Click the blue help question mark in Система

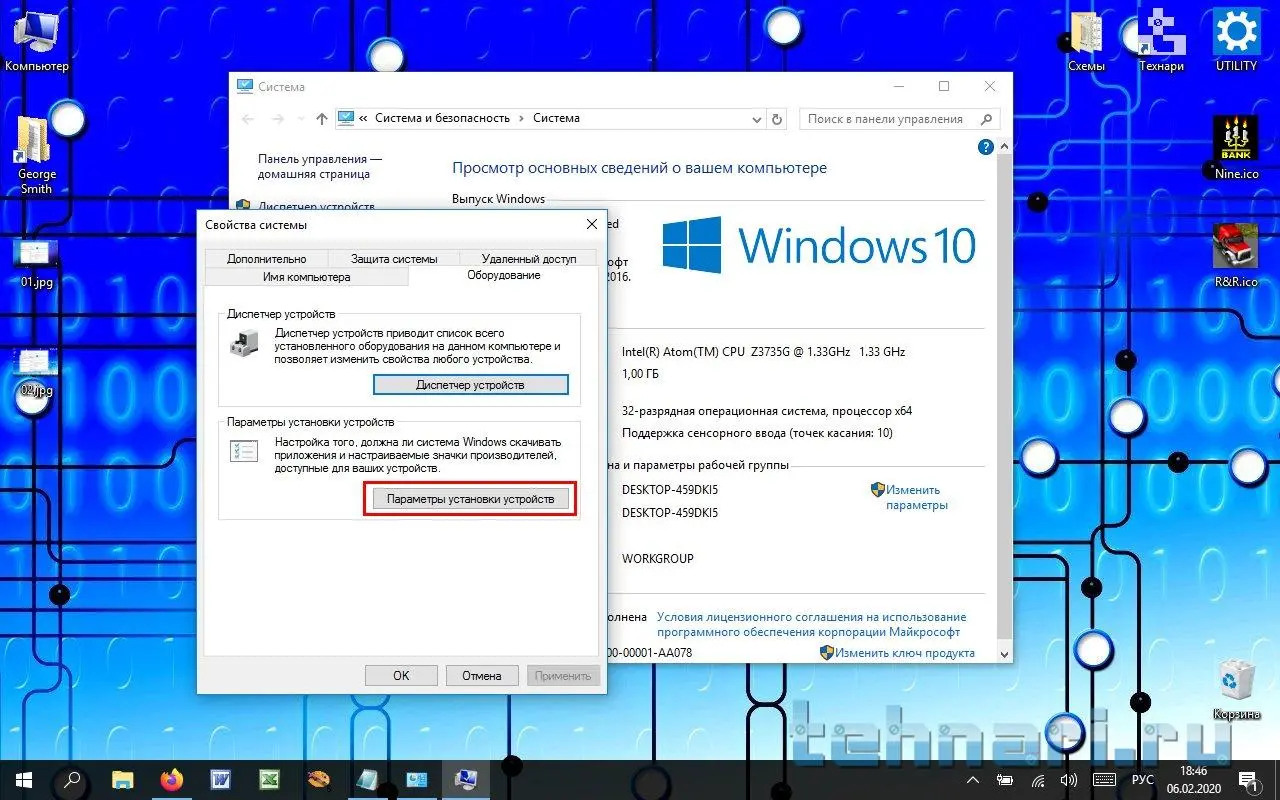pos(986,147)
